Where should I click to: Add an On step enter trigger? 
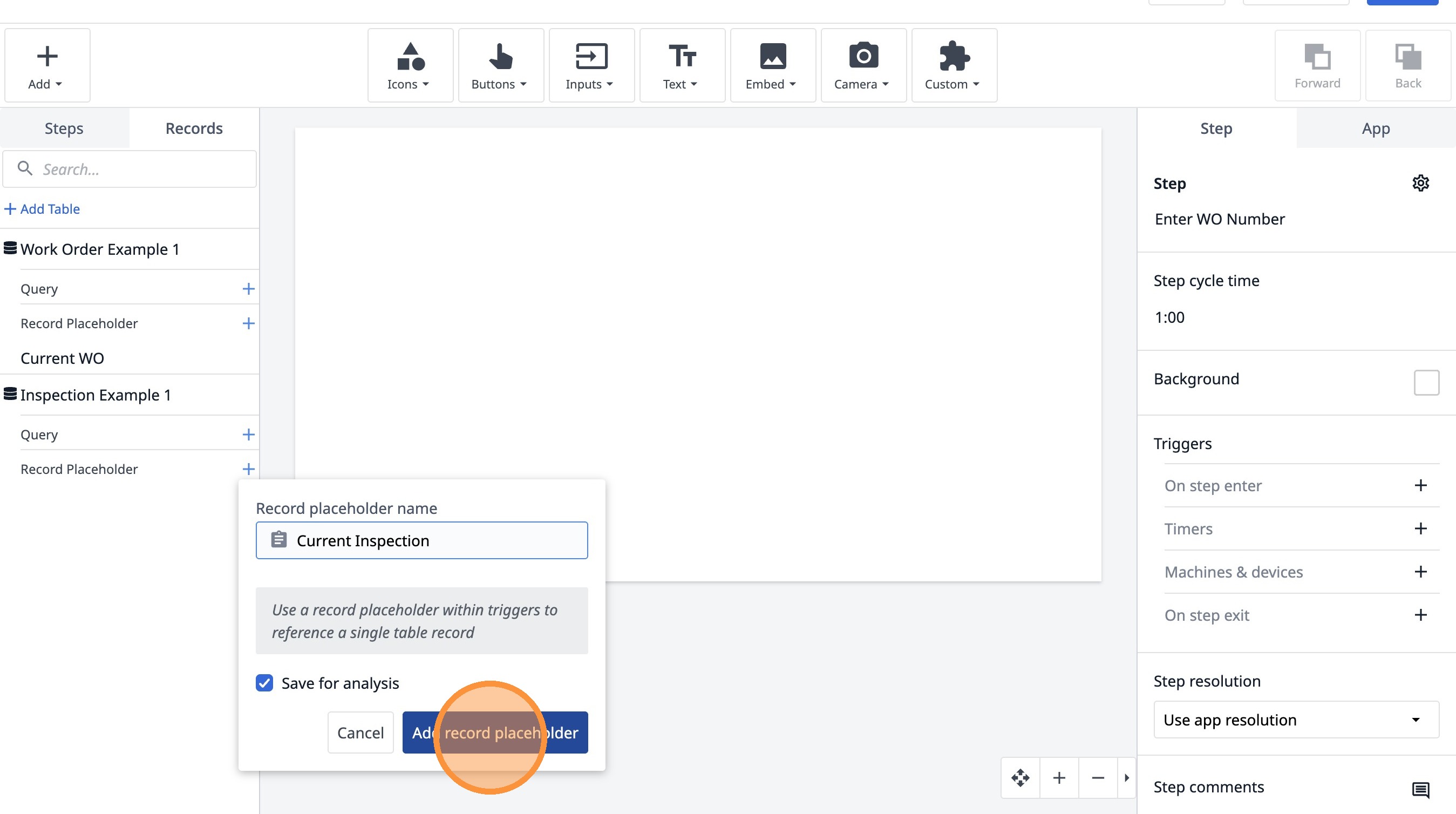pos(1420,486)
